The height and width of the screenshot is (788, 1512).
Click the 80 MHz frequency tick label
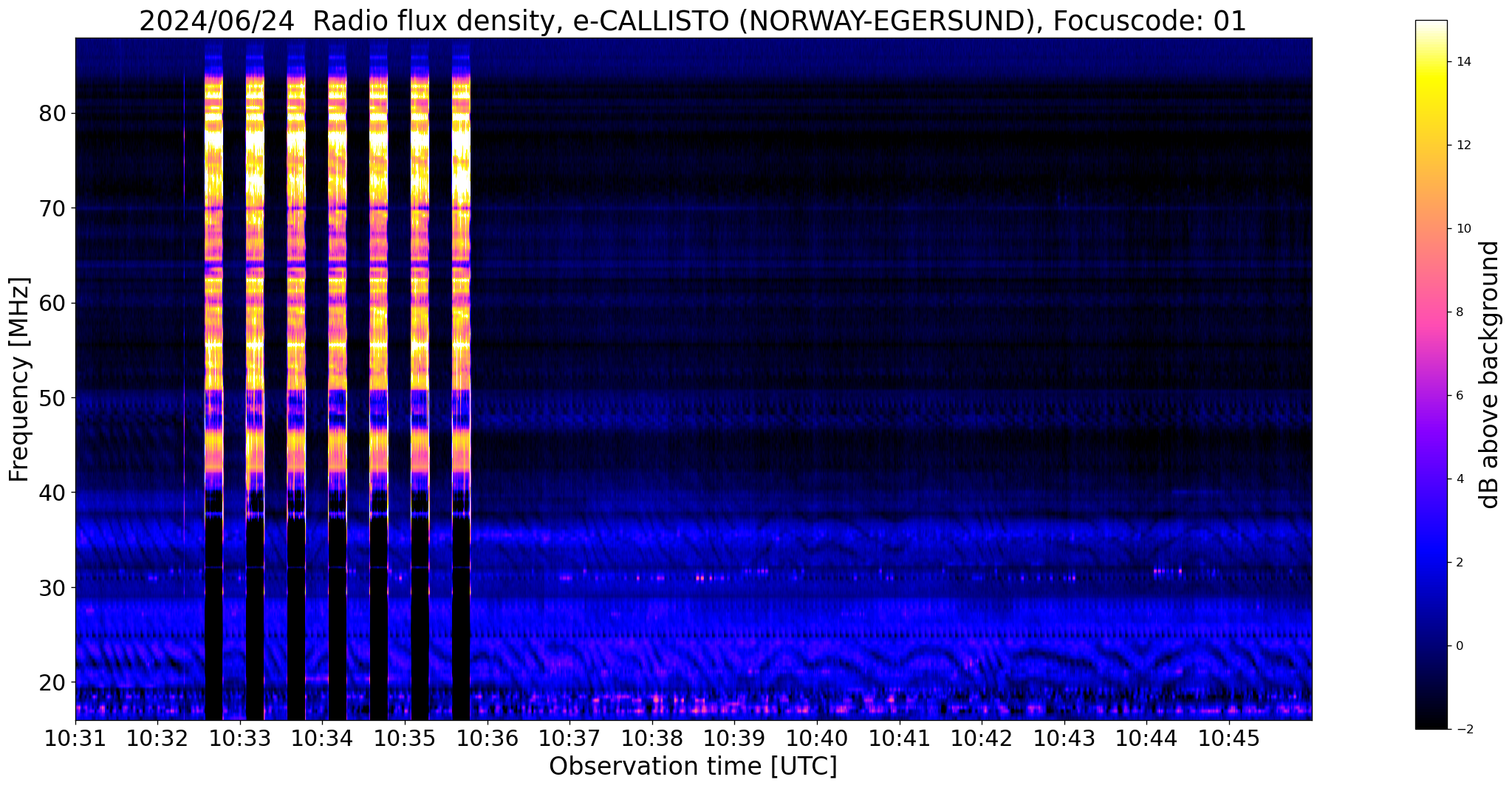click(52, 114)
